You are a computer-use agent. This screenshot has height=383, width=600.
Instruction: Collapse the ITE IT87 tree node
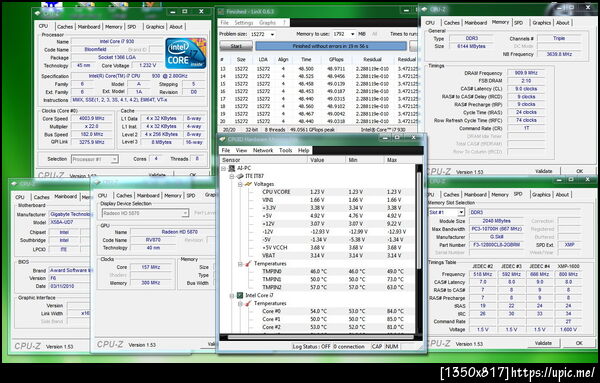pos(232,176)
